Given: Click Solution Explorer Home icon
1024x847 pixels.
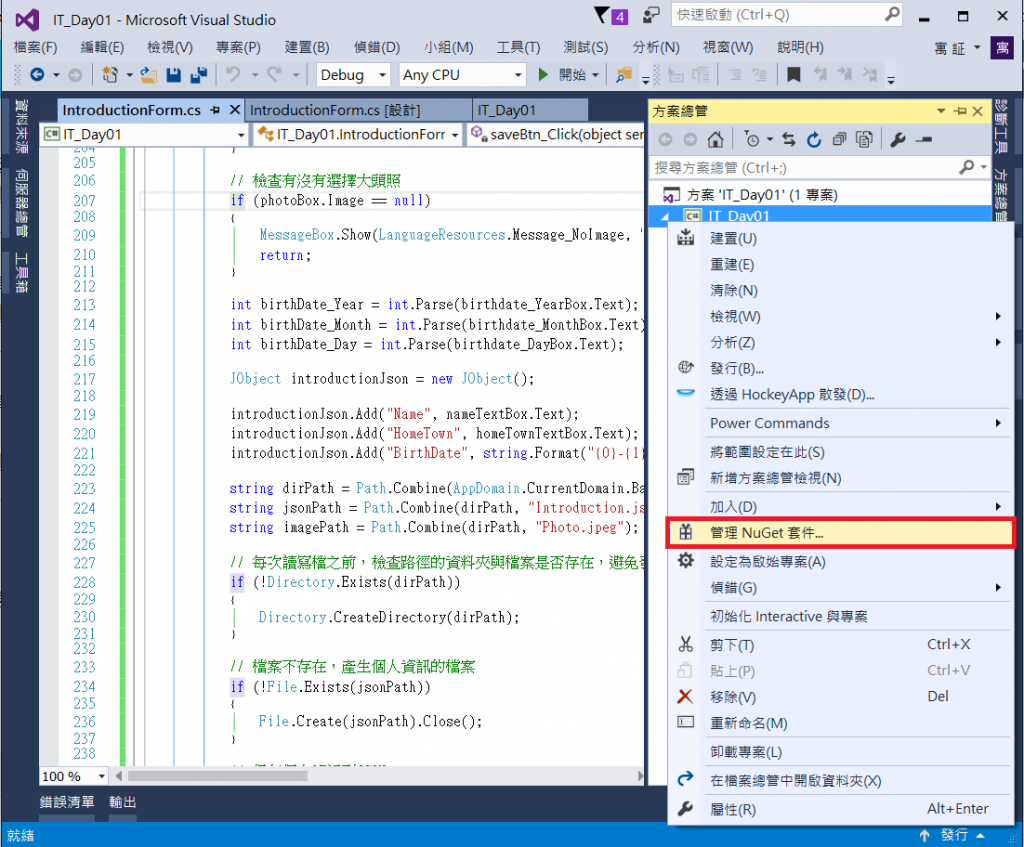Looking at the screenshot, I should click(716, 139).
